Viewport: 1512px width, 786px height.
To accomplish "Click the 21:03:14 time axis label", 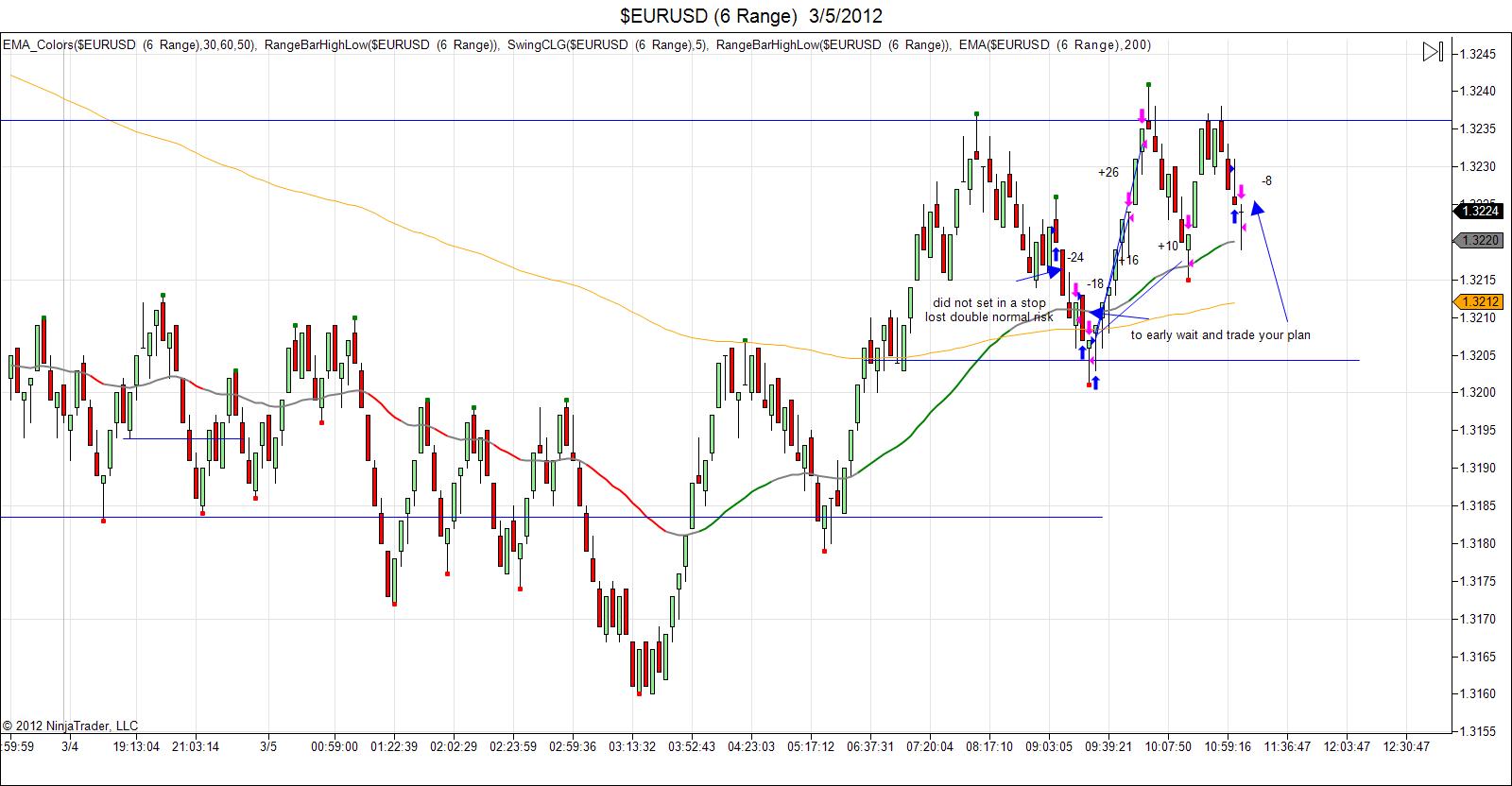I will point(194,746).
